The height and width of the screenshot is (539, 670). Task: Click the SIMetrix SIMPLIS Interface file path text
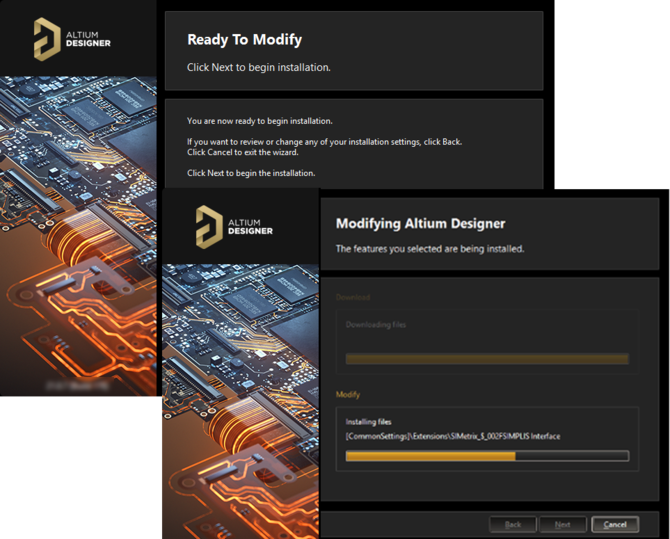[452, 436]
